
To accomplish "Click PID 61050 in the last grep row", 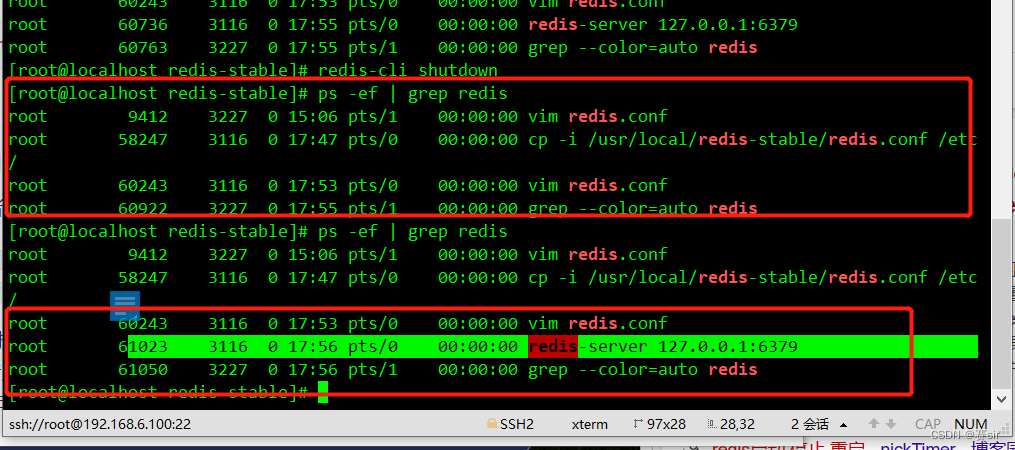I will [x=143, y=369].
